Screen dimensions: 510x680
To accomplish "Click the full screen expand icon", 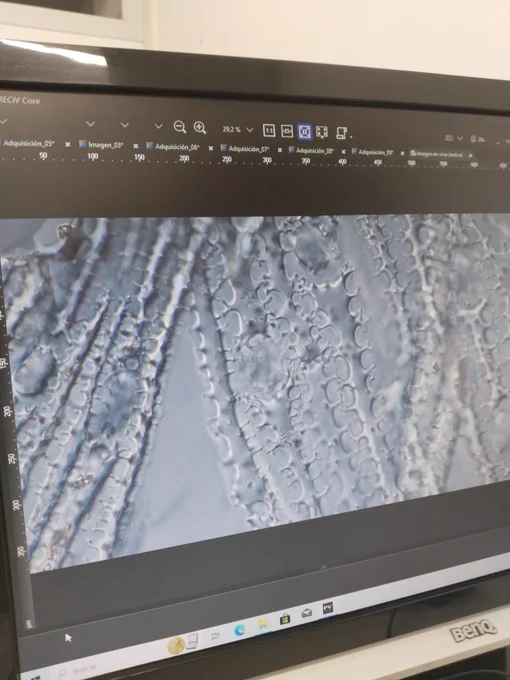I will point(322,132).
